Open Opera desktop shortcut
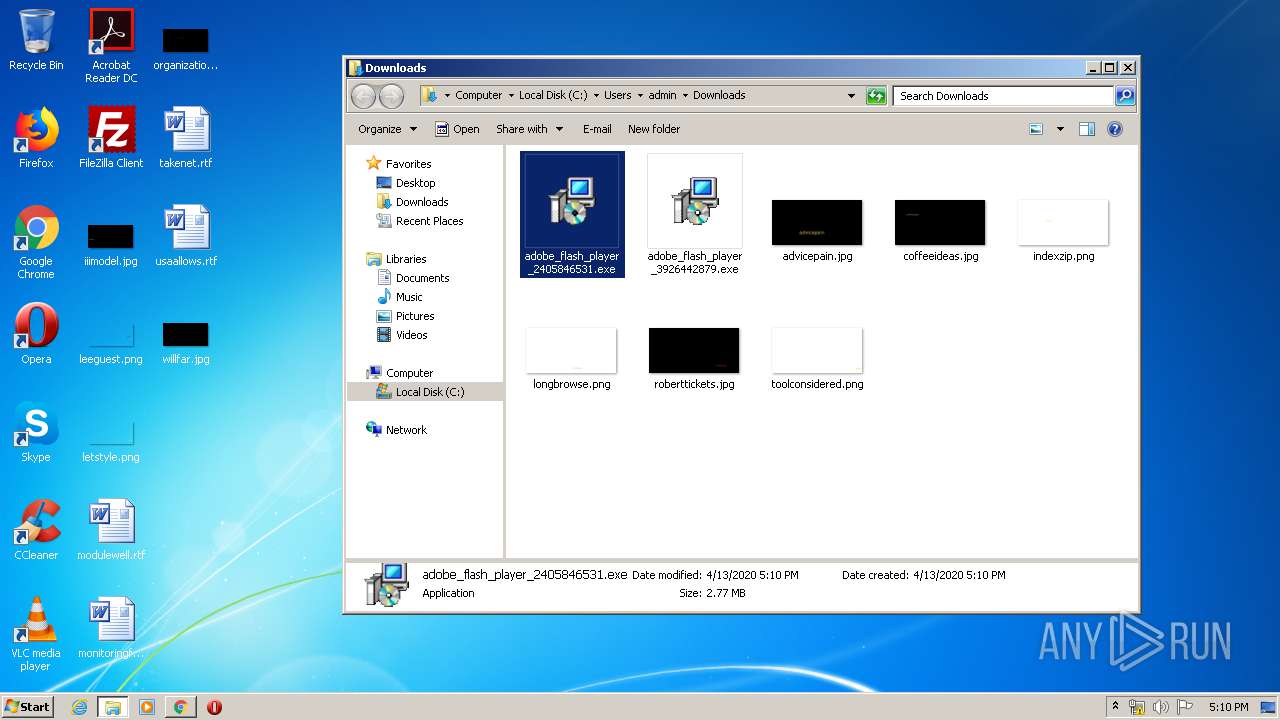This screenshot has width=1280, height=720. [36, 334]
